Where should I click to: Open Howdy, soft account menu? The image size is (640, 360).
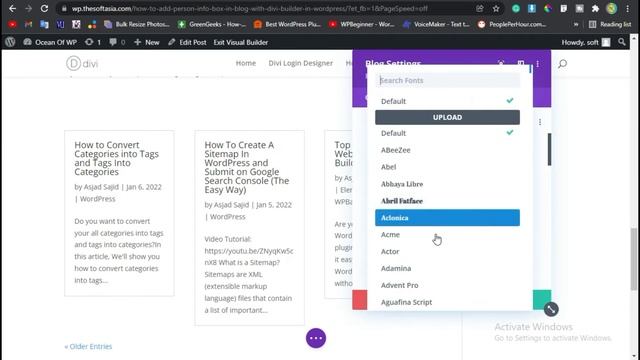(x=586, y=42)
